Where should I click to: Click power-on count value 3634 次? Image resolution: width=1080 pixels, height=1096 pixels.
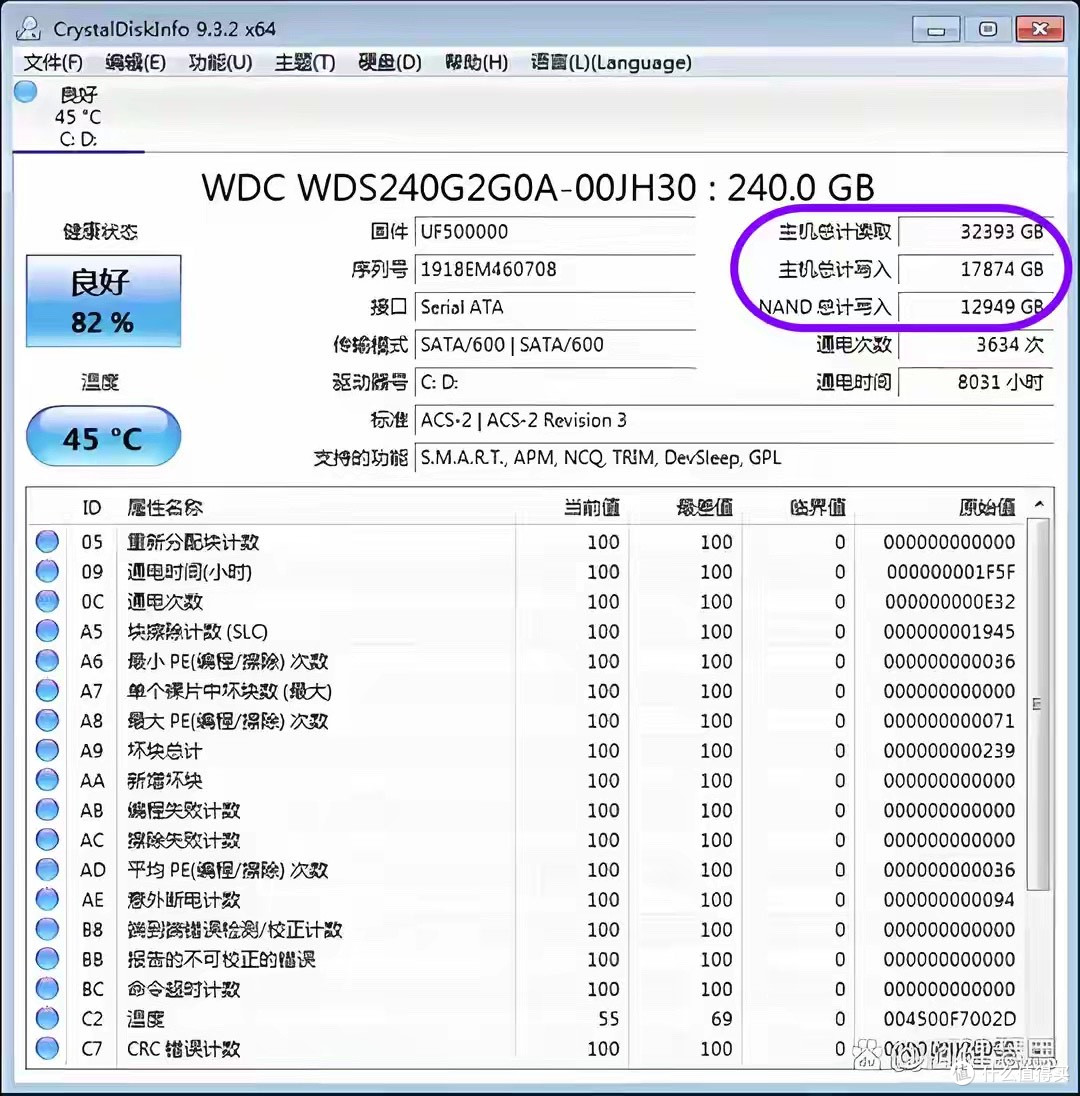click(x=976, y=345)
